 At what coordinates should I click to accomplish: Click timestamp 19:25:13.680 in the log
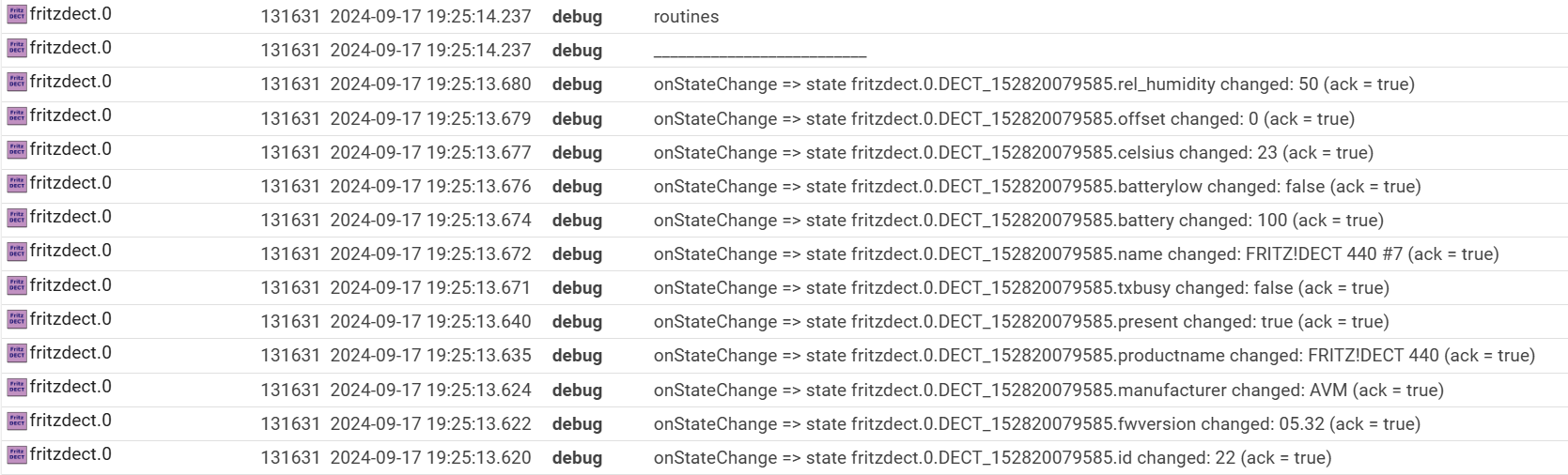click(x=430, y=84)
